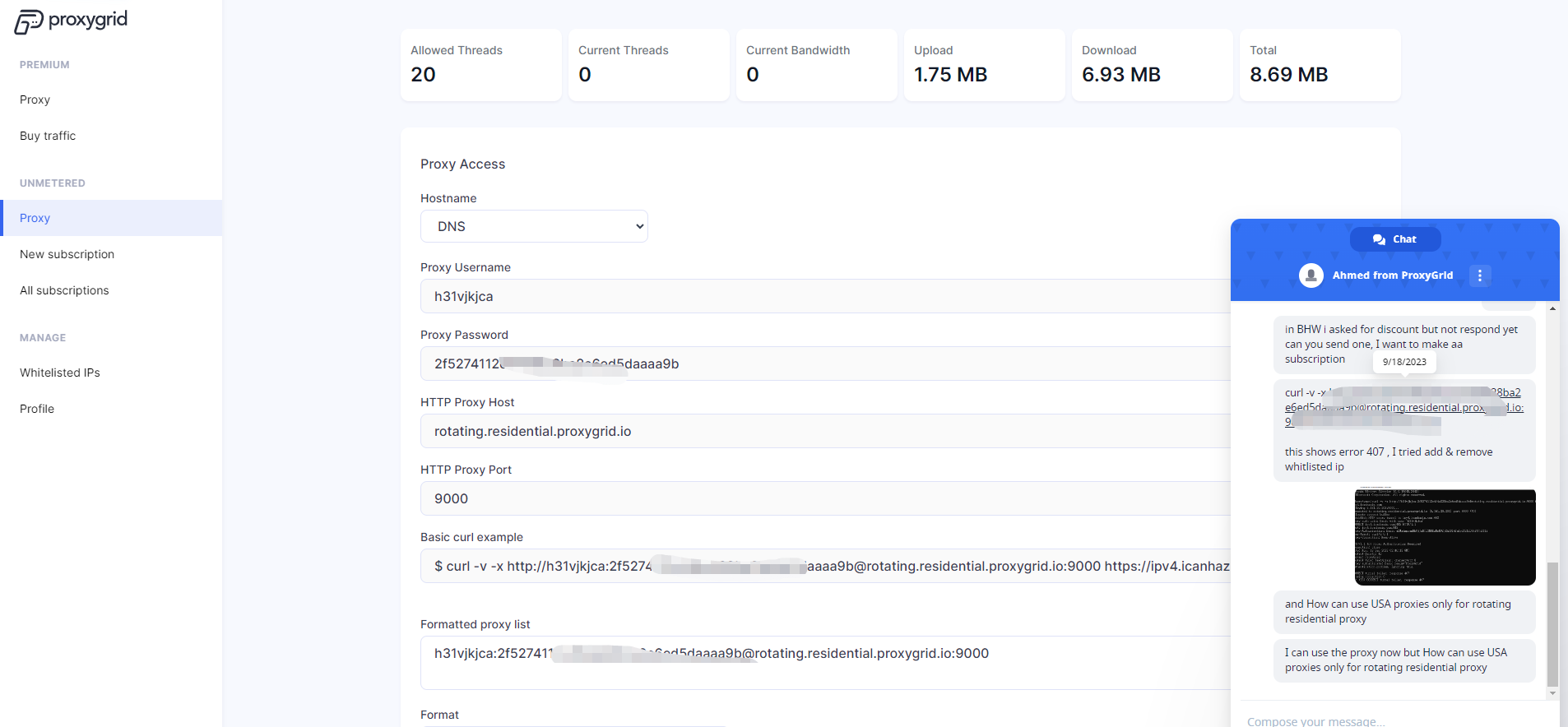
Task: Open New subscription page
Action: [x=67, y=254]
